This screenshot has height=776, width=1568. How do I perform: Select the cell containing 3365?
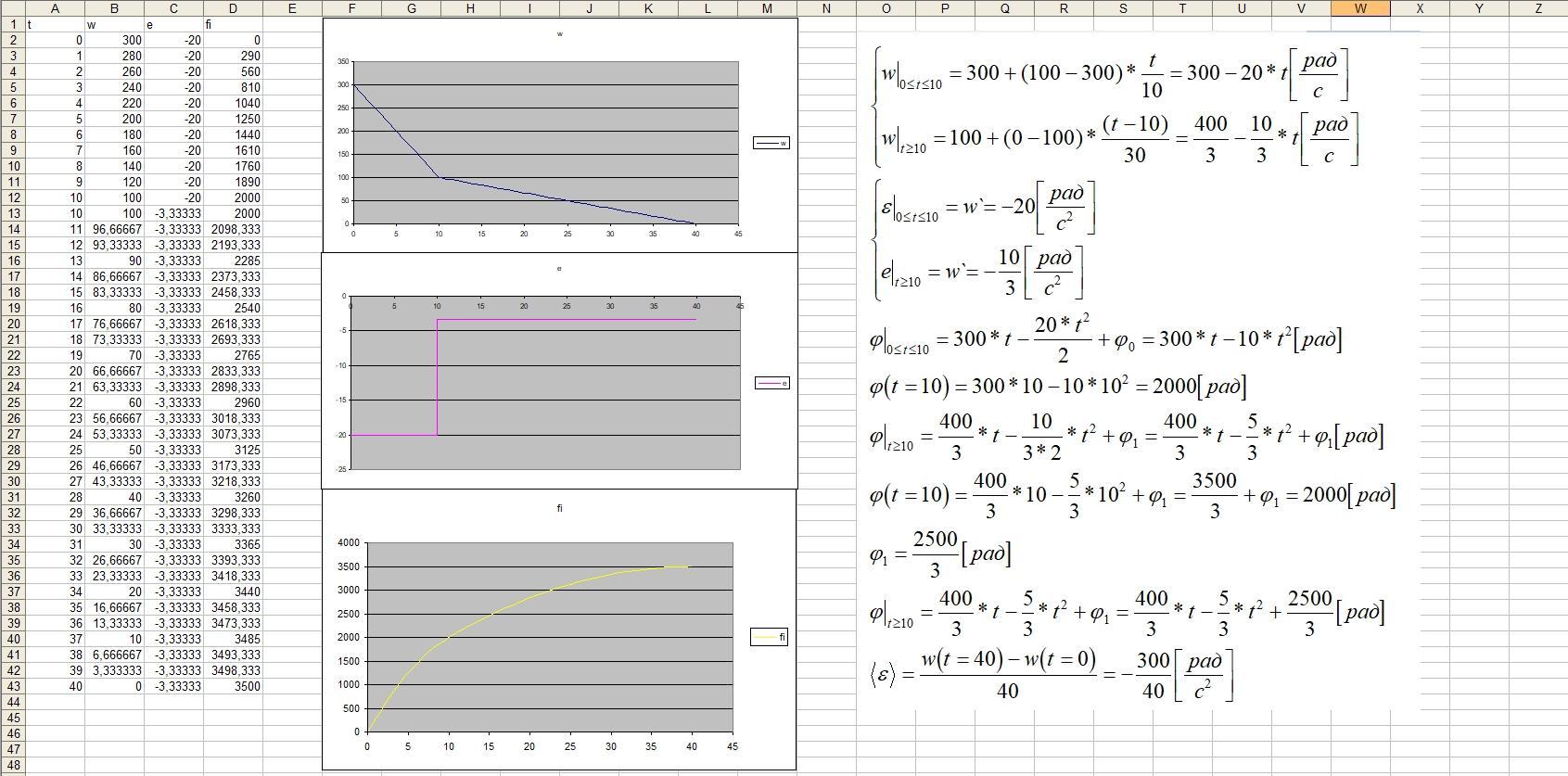pos(233,544)
